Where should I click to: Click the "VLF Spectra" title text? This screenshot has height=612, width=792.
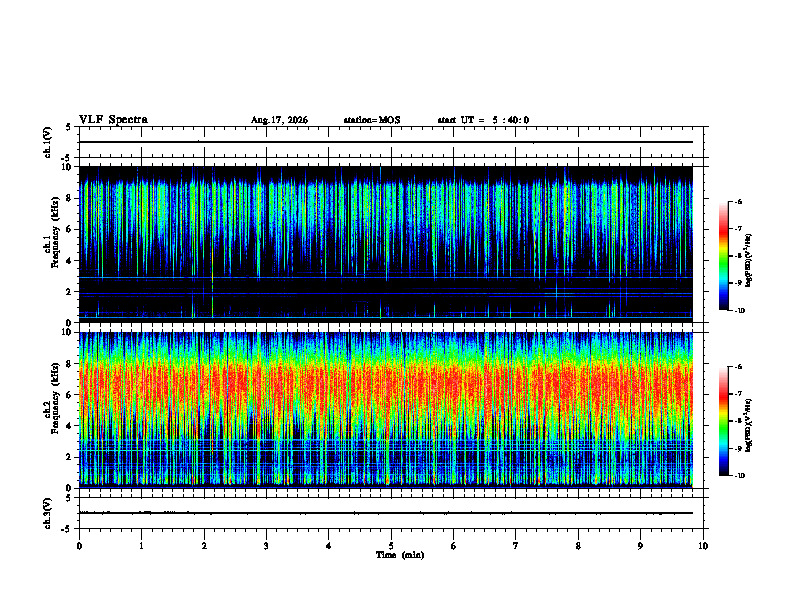113,120
